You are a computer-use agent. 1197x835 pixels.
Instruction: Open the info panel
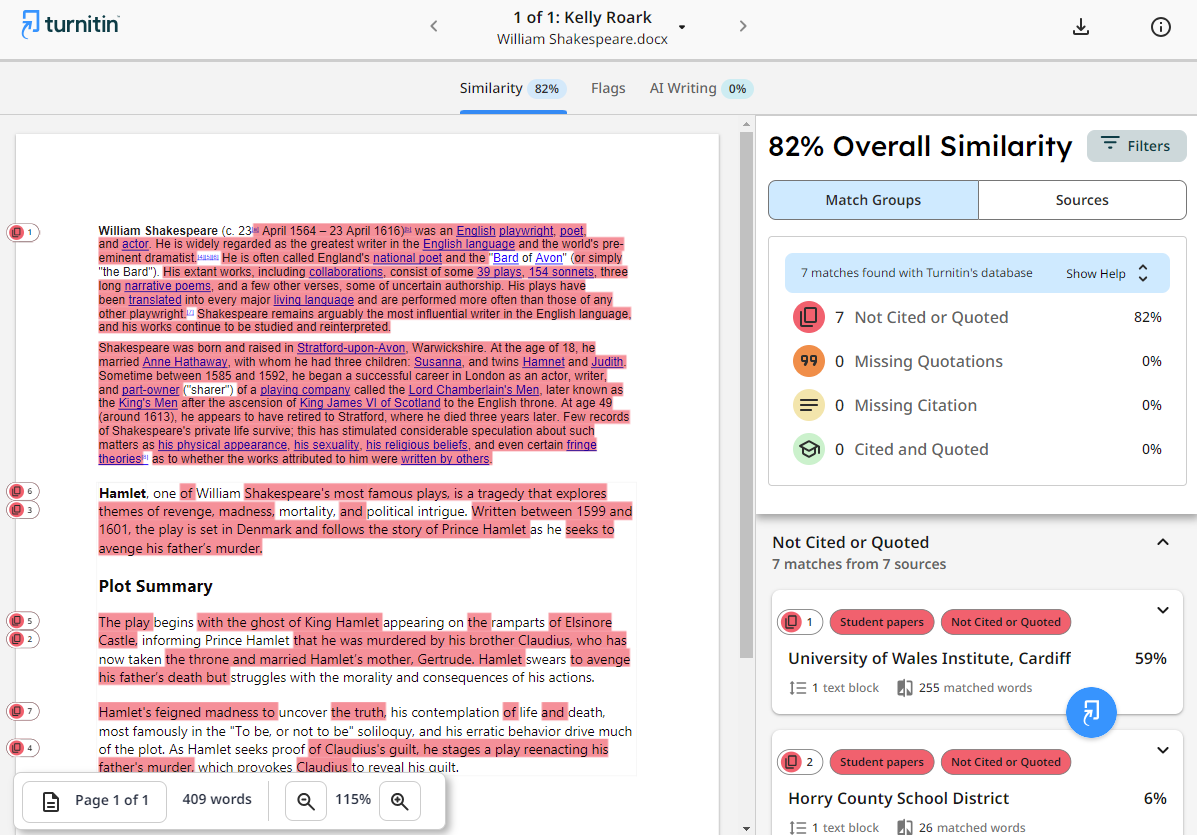click(x=1160, y=27)
